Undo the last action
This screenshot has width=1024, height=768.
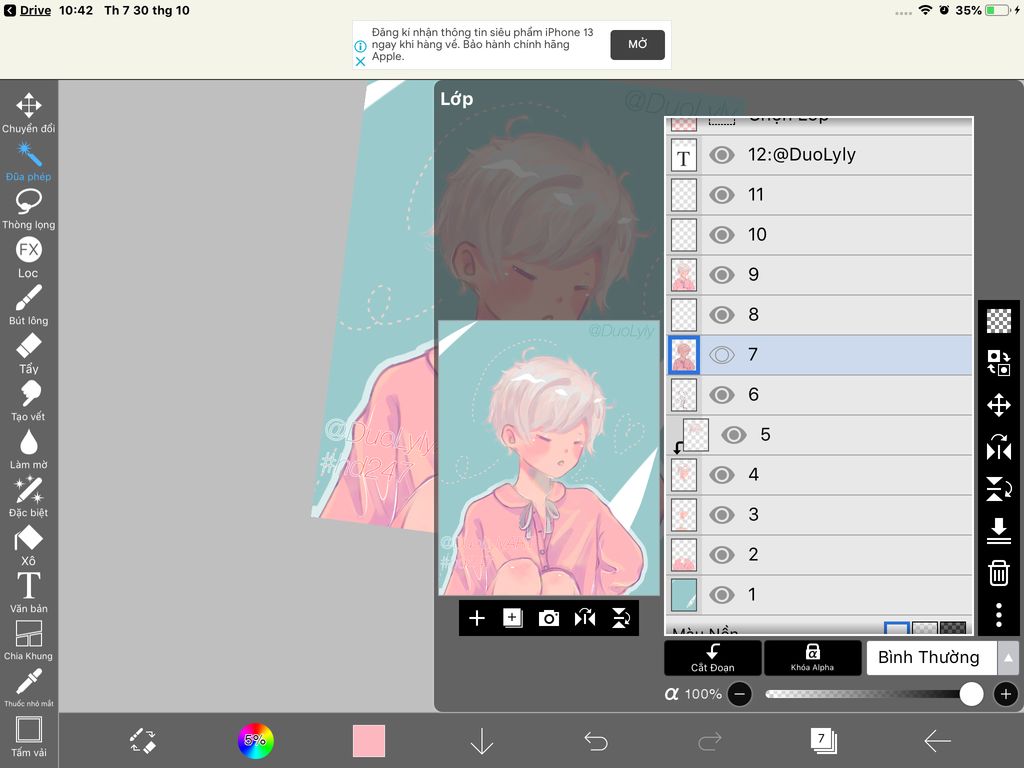pos(596,741)
